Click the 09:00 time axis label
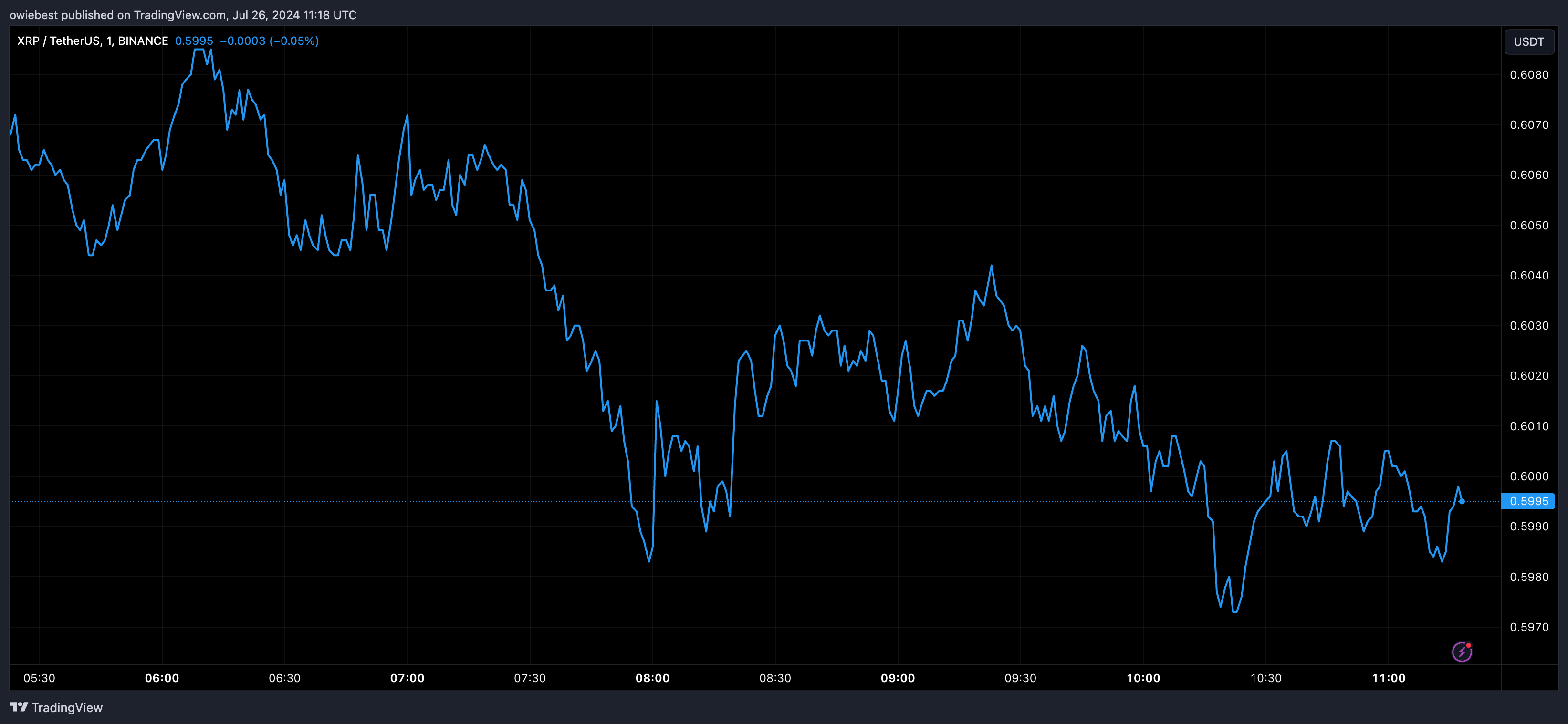The image size is (1568, 724). click(x=898, y=678)
